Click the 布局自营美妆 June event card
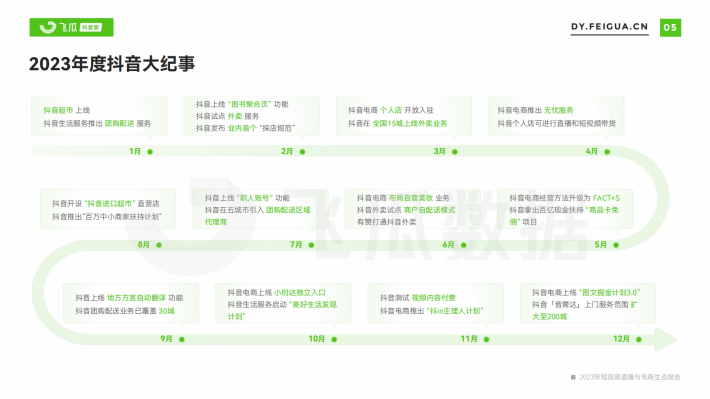Image resolution: width=710 pixels, height=399 pixels. 413,209
